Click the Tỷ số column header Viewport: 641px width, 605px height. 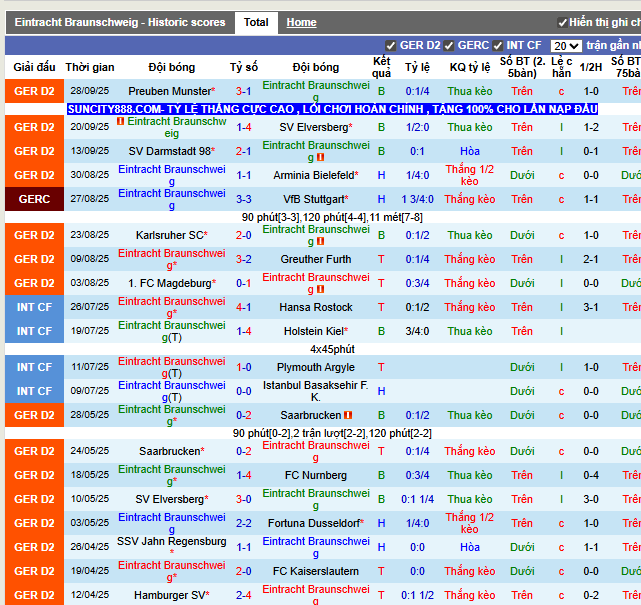tap(244, 67)
